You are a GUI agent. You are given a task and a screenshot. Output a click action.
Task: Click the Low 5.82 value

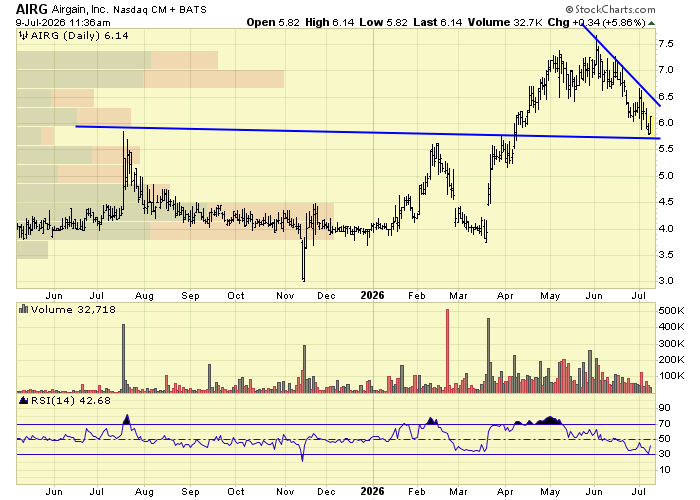click(383, 22)
